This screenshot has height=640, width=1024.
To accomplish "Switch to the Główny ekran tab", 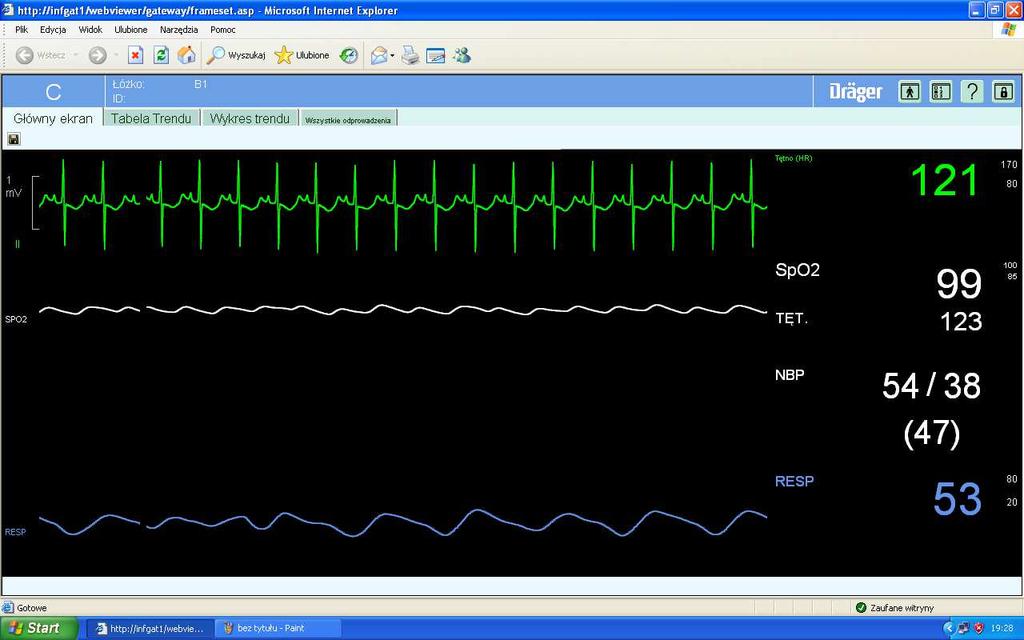I will (x=53, y=118).
